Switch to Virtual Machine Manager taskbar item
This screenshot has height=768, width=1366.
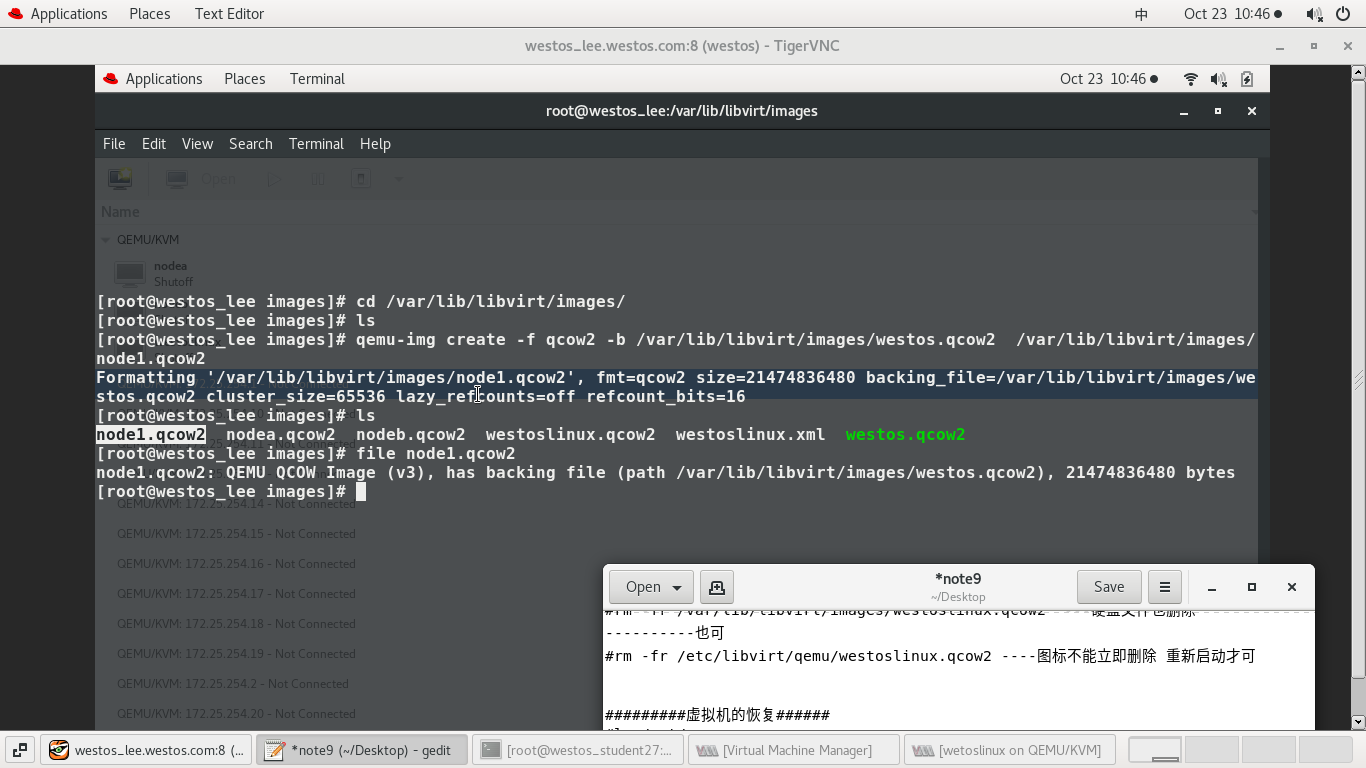(x=793, y=750)
